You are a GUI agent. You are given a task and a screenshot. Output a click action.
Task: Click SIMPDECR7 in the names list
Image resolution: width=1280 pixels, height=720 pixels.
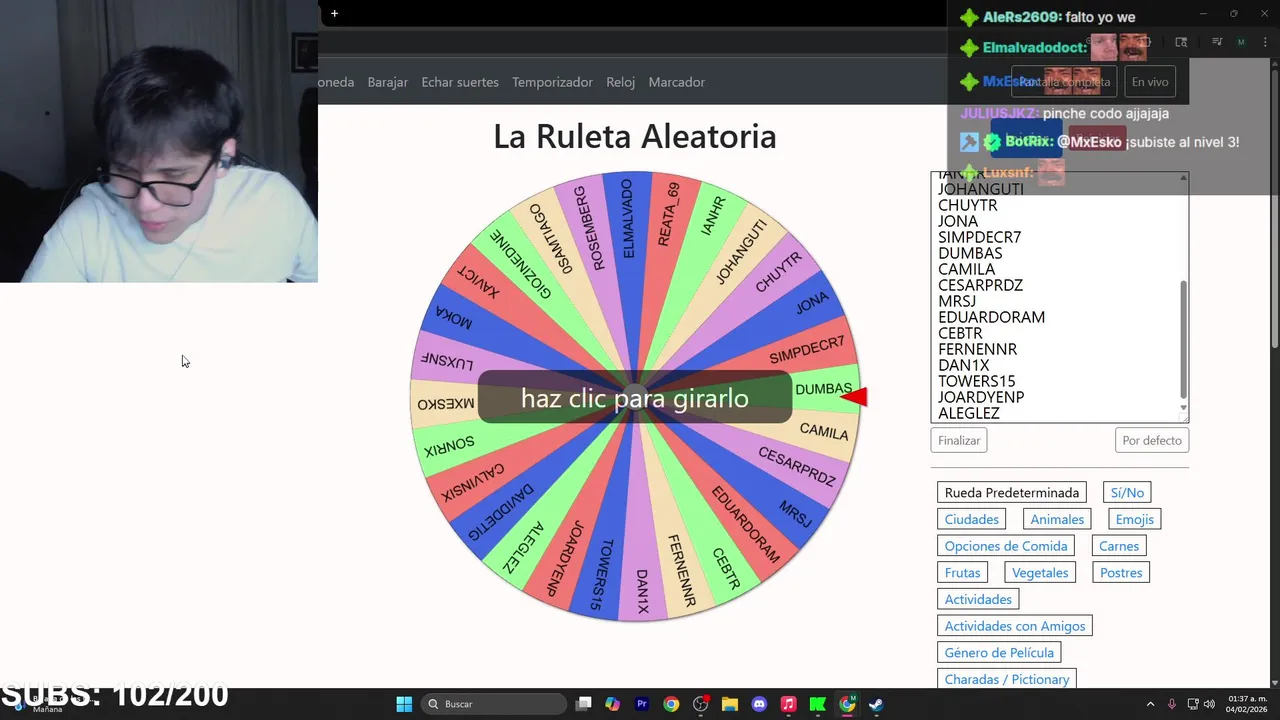click(979, 237)
